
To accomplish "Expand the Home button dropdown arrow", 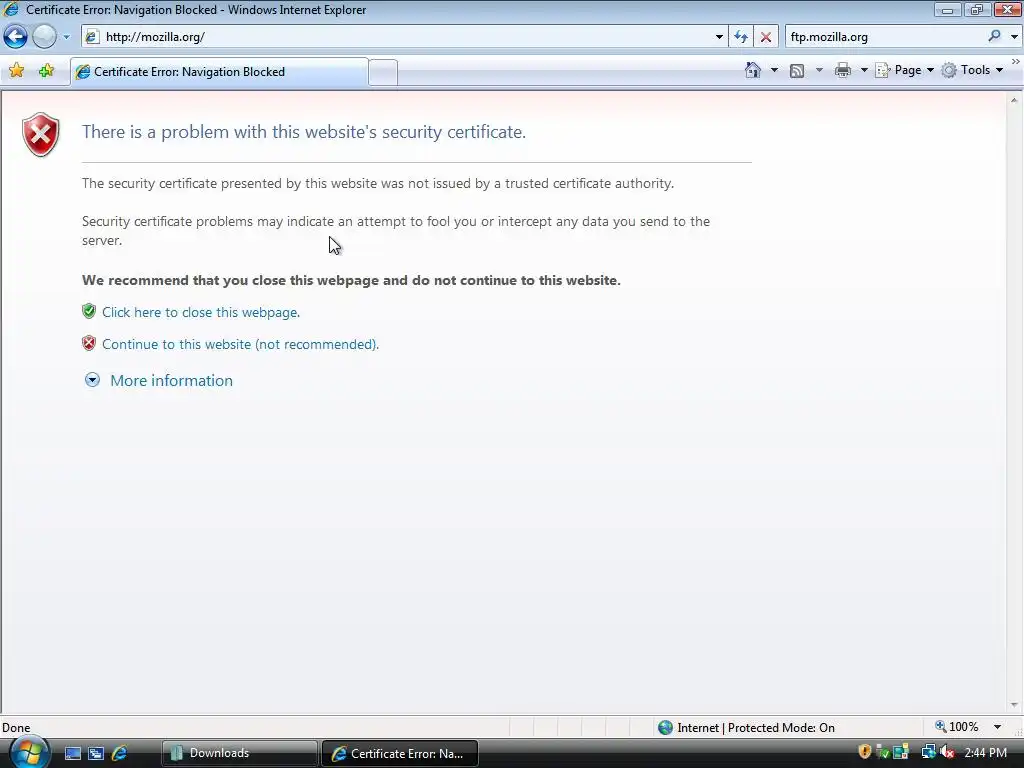I will tap(775, 70).
